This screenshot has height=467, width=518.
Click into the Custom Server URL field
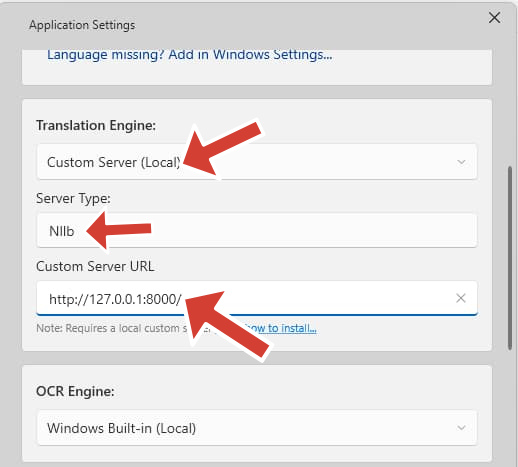(257, 298)
